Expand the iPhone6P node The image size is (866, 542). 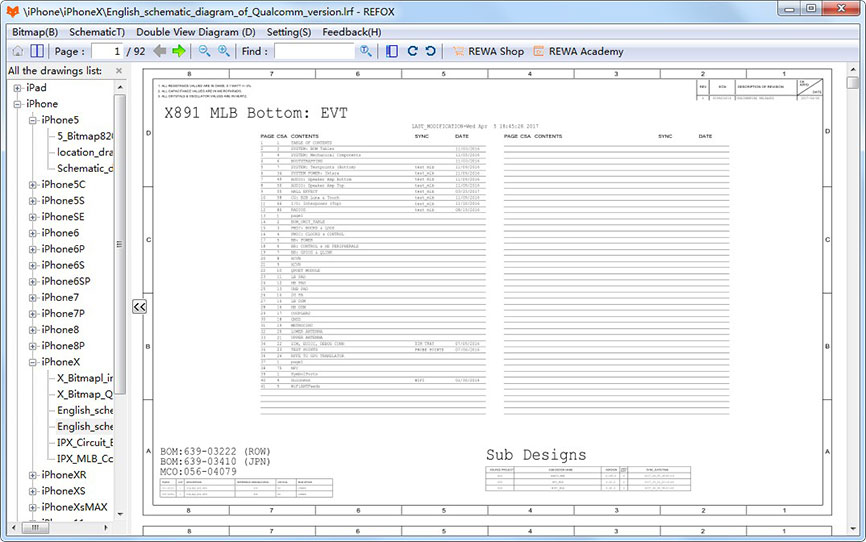coord(33,249)
